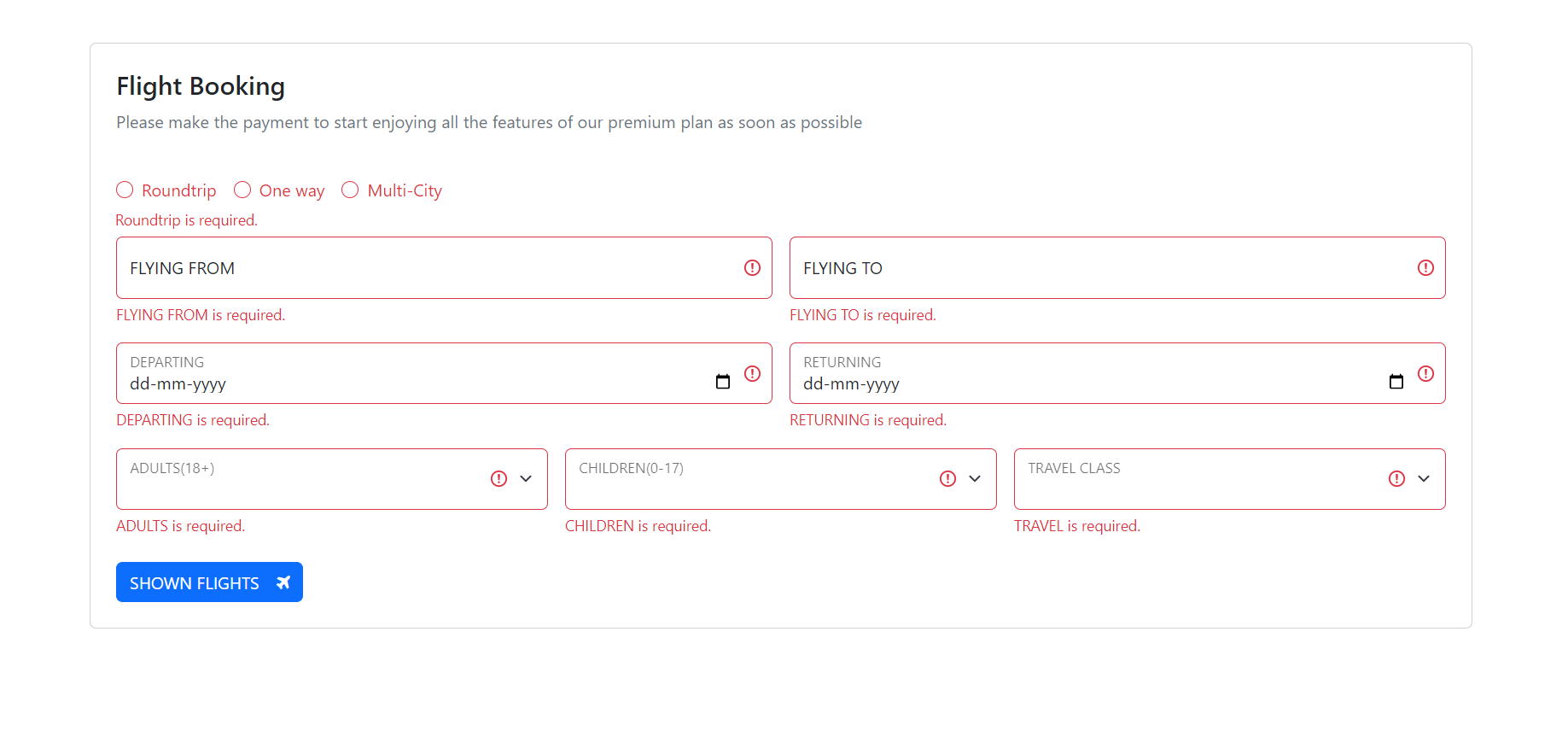Click the airplane icon on Shown Flights button
1568x737 pixels.
pyautogui.click(x=283, y=582)
